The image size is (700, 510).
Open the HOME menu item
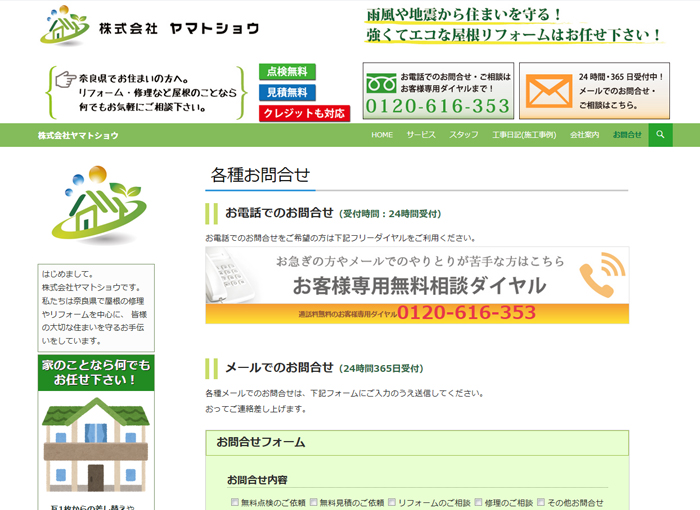[x=382, y=135]
